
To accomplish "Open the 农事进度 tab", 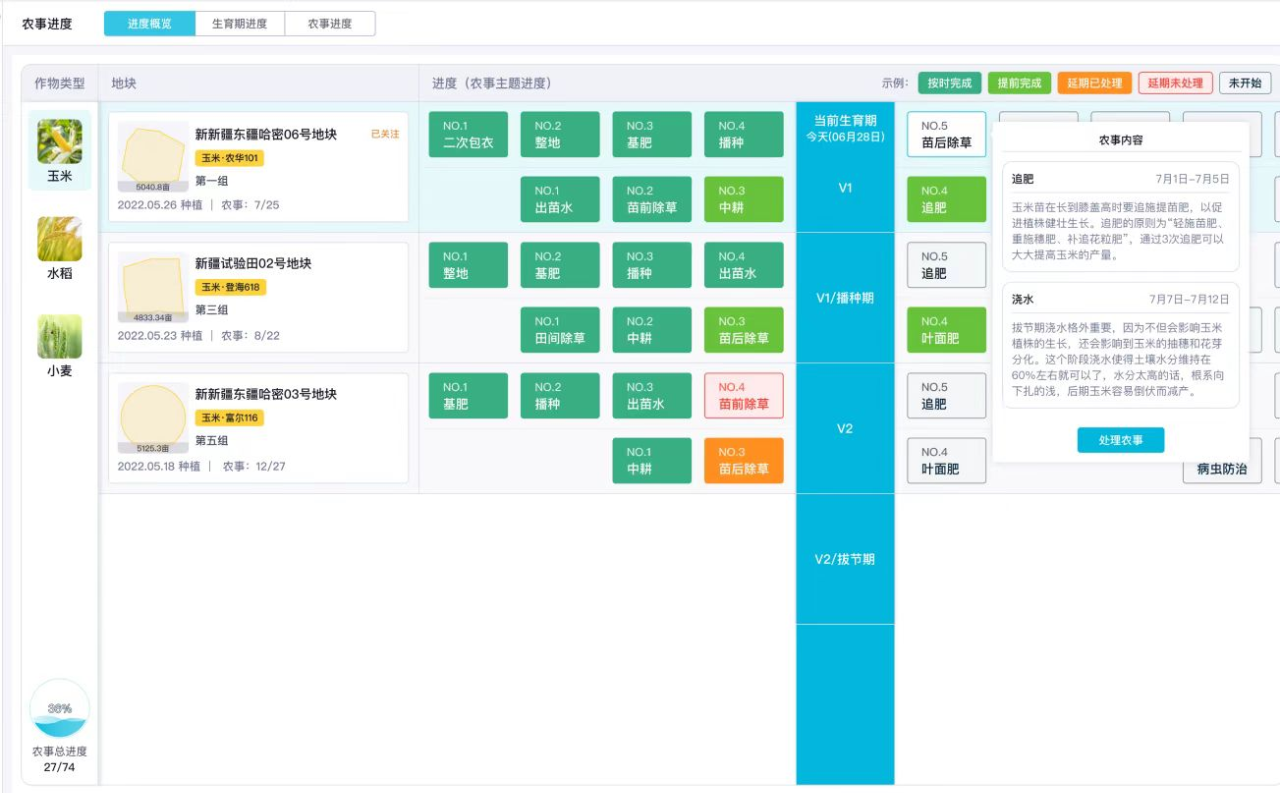I will click(x=330, y=24).
